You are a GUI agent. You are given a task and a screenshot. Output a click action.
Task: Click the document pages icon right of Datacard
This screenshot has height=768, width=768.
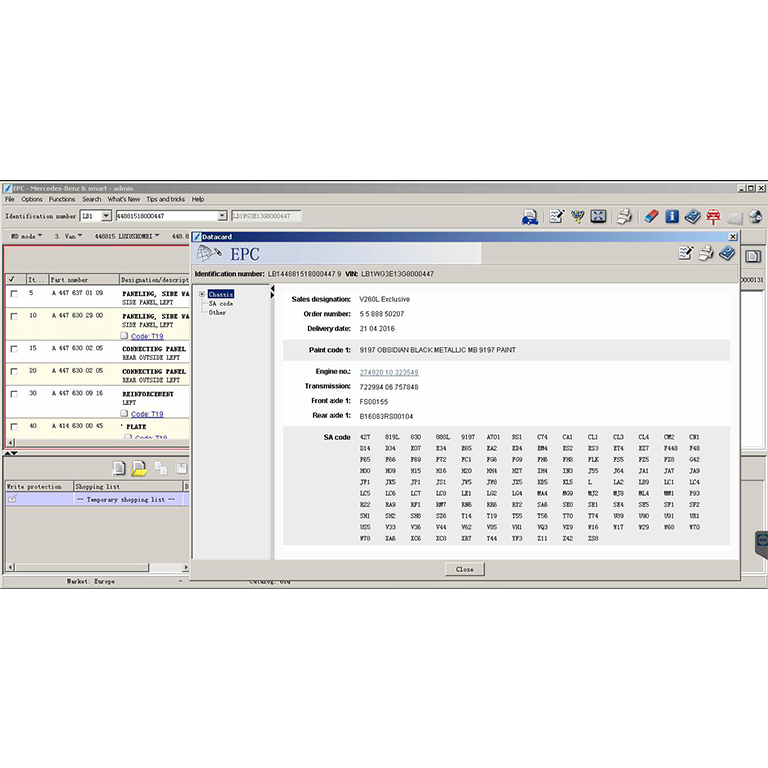pos(753,256)
